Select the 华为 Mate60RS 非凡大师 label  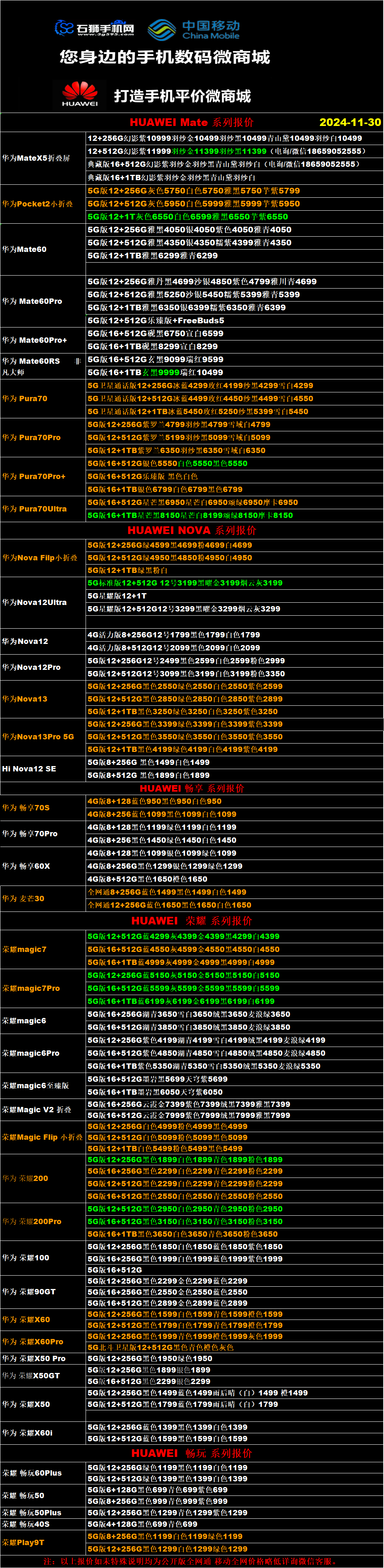tap(41, 366)
